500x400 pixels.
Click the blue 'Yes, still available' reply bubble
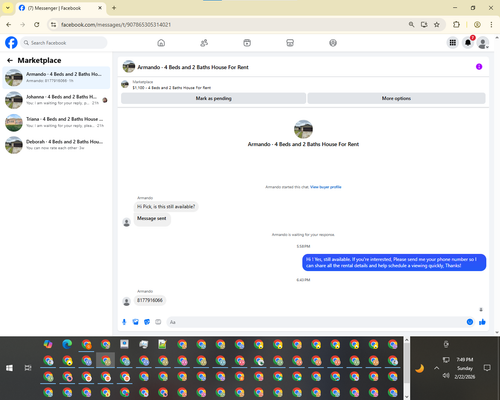394,262
